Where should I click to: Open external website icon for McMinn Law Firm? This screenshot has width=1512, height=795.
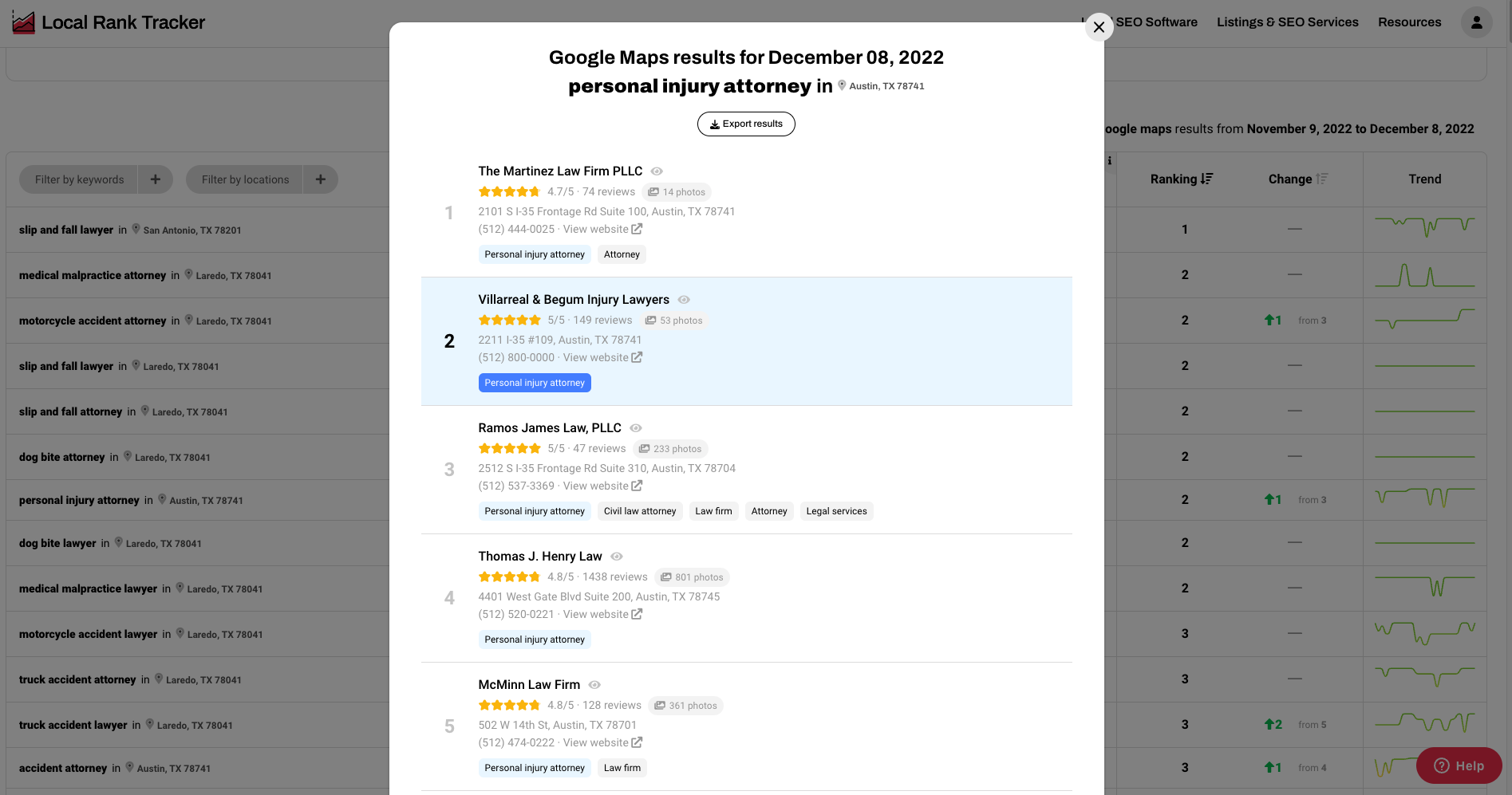coord(637,742)
